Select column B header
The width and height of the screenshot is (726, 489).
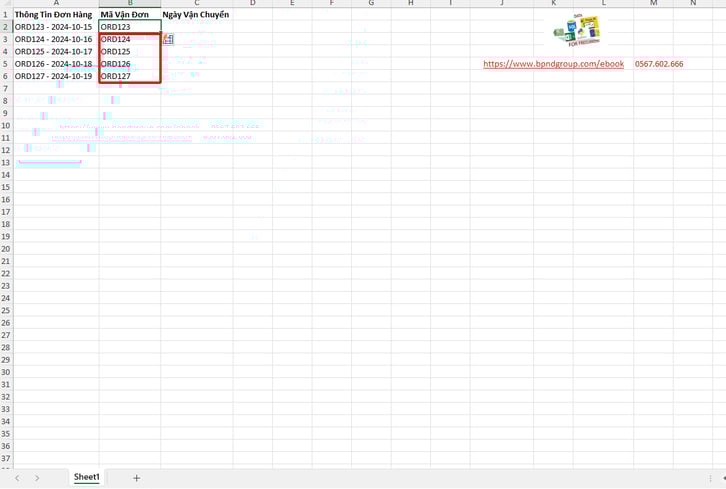pos(130,3)
